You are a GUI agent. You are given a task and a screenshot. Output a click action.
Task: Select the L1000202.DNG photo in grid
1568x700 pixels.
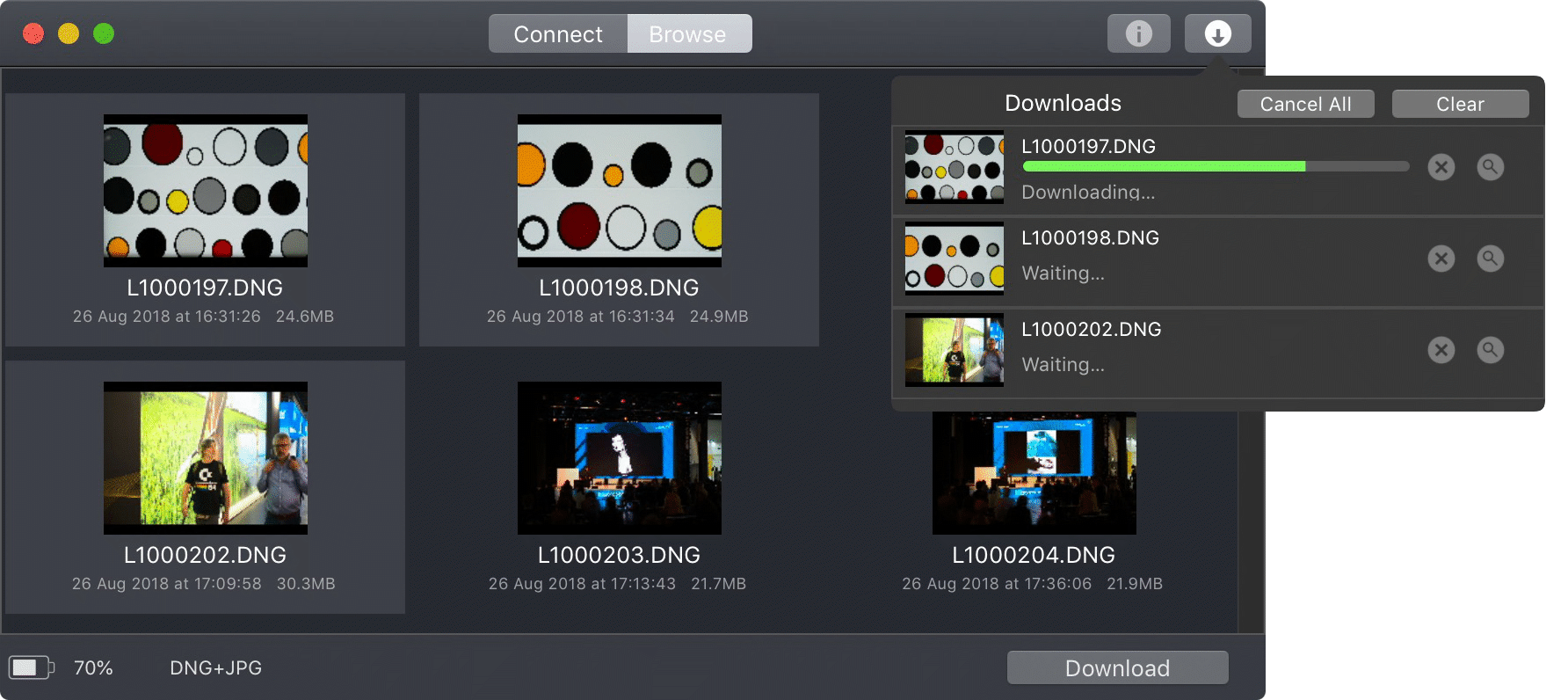pyautogui.click(x=206, y=458)
